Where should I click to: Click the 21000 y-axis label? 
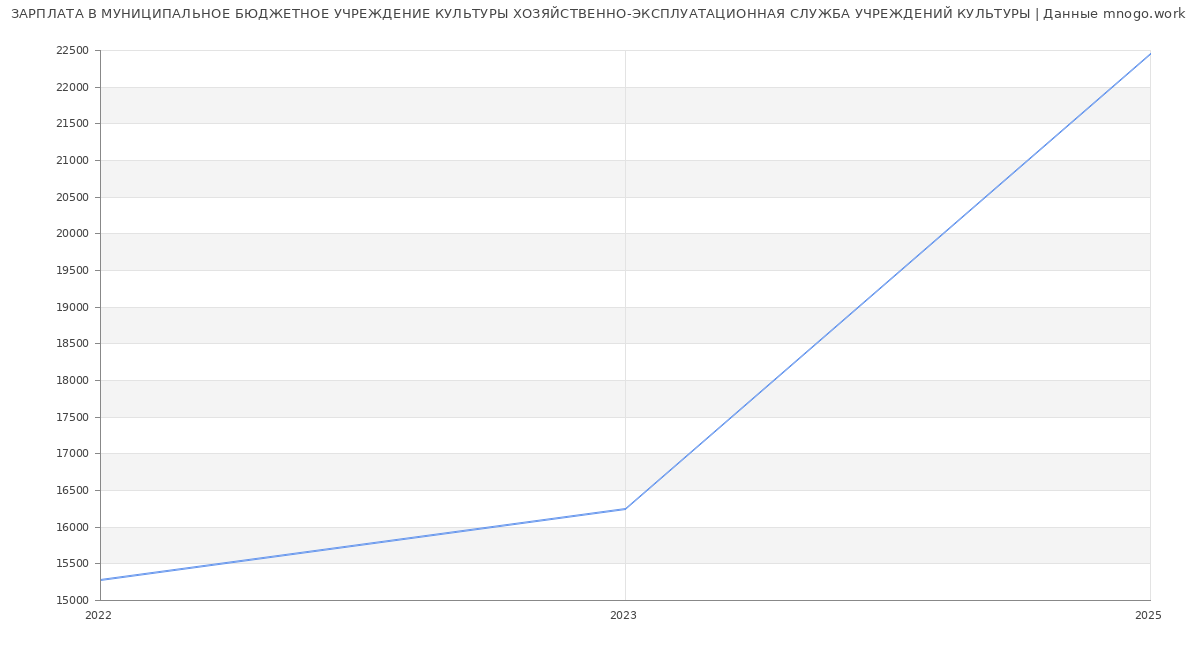(x=72, y=161)
